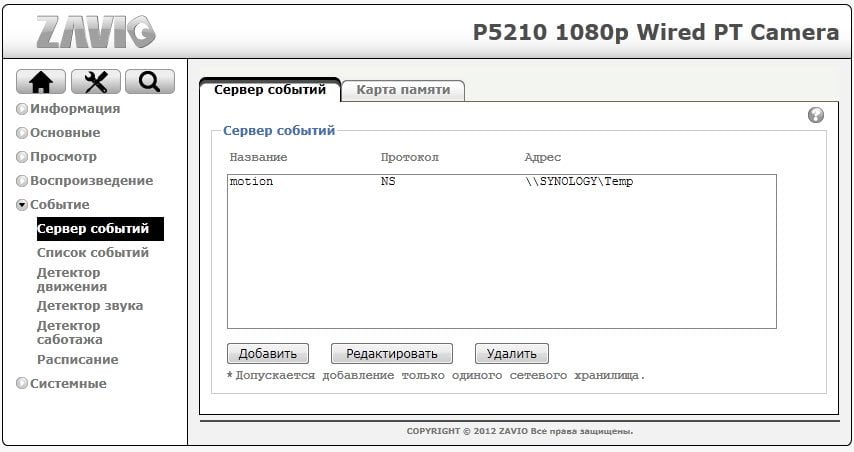This screenshot has width=854, height=452.
Task: Expand the Системные menu bullet
Action: click(x=22, y=383)
